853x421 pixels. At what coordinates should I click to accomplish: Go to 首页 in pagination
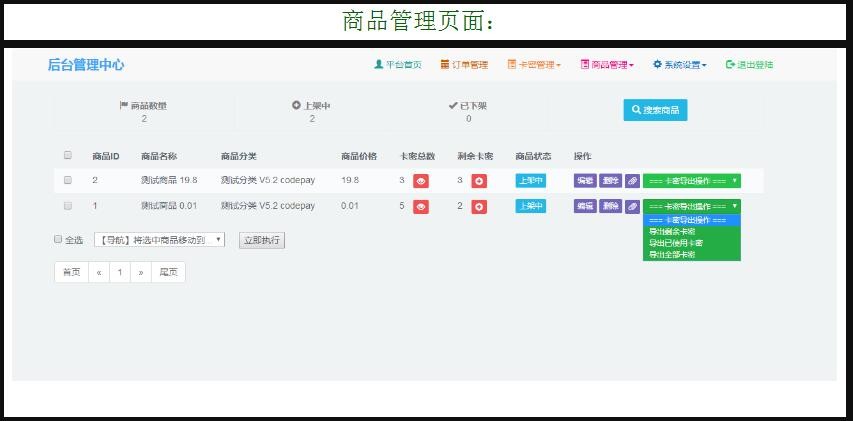pos(72,273)
